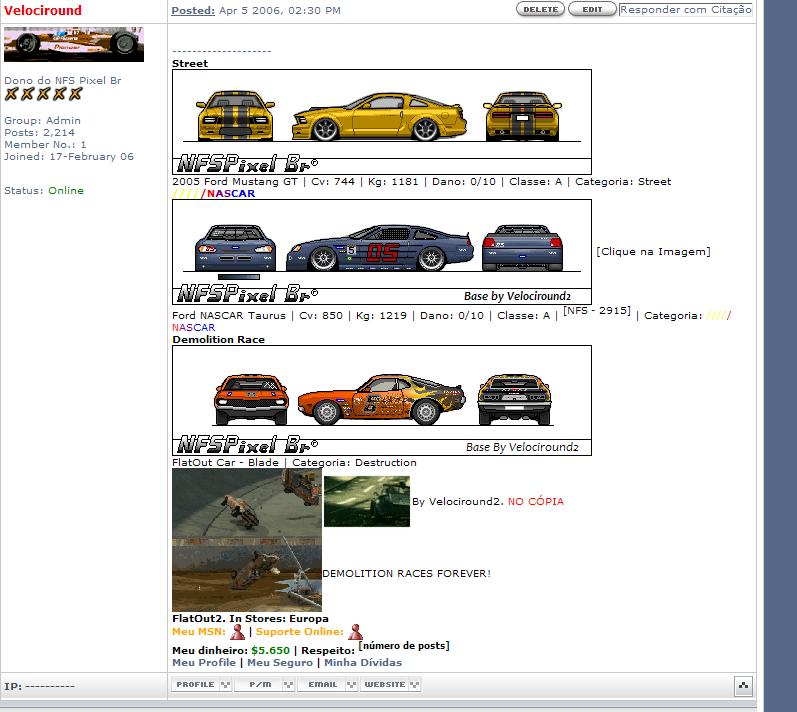Open the orange FlatOut Blade car image
The width and height of the screenshot is (797, 712).
pyautogui.click(x=382, y=400)
